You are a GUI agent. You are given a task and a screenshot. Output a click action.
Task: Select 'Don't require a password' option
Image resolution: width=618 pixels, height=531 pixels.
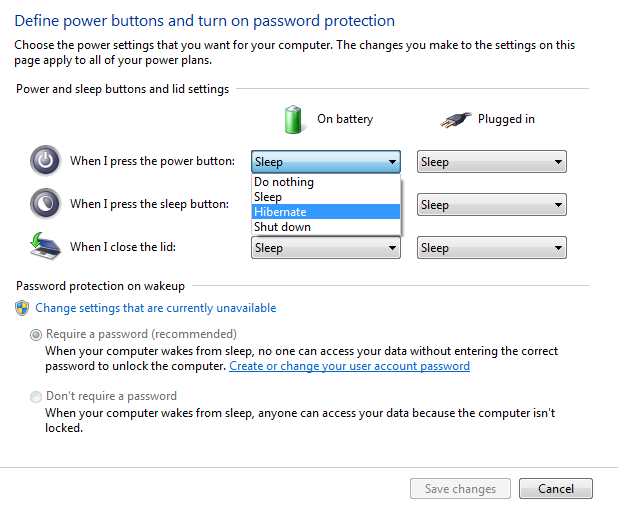pyautogui.click(x=37, y=396)
